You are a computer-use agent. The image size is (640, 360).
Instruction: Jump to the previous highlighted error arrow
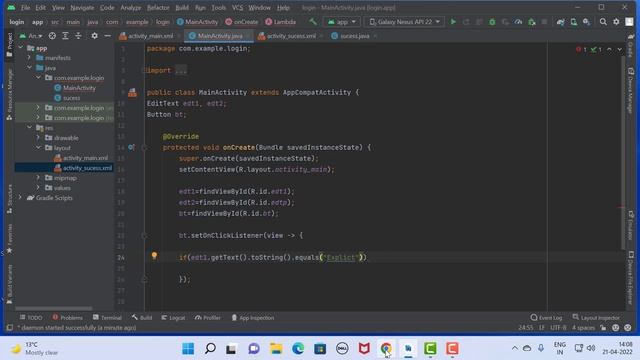click(x=609, y=49)
